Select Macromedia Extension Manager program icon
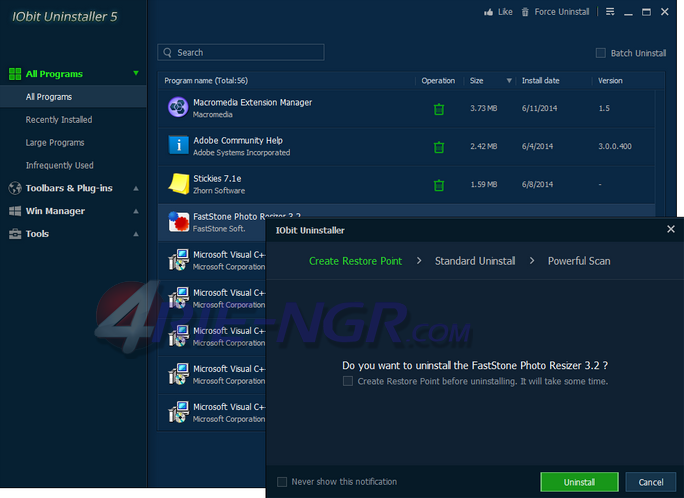Viewport: 684px width, 498px height. point(178,107)
